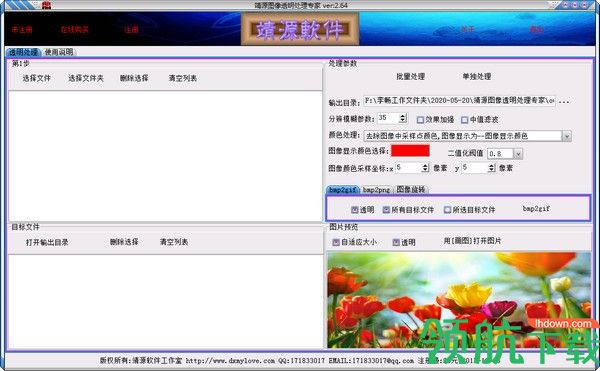Switch to the 使用说明 tab

tap(59, 52)
